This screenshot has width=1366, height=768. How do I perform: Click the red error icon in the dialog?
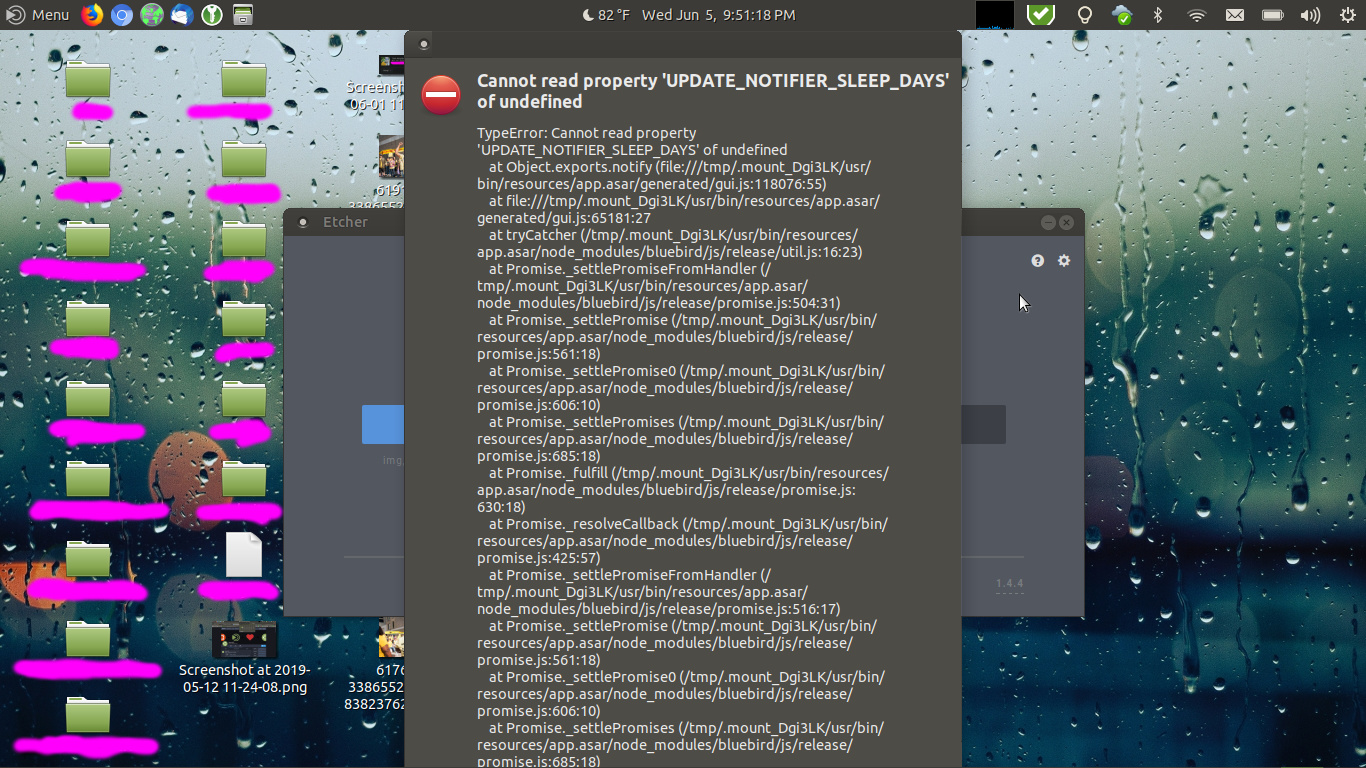pyautogui.click(x=441, y=95)
